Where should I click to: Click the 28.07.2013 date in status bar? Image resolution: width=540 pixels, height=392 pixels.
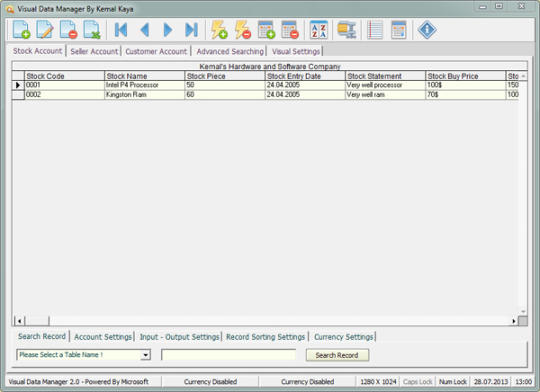[x=491, y=382]
